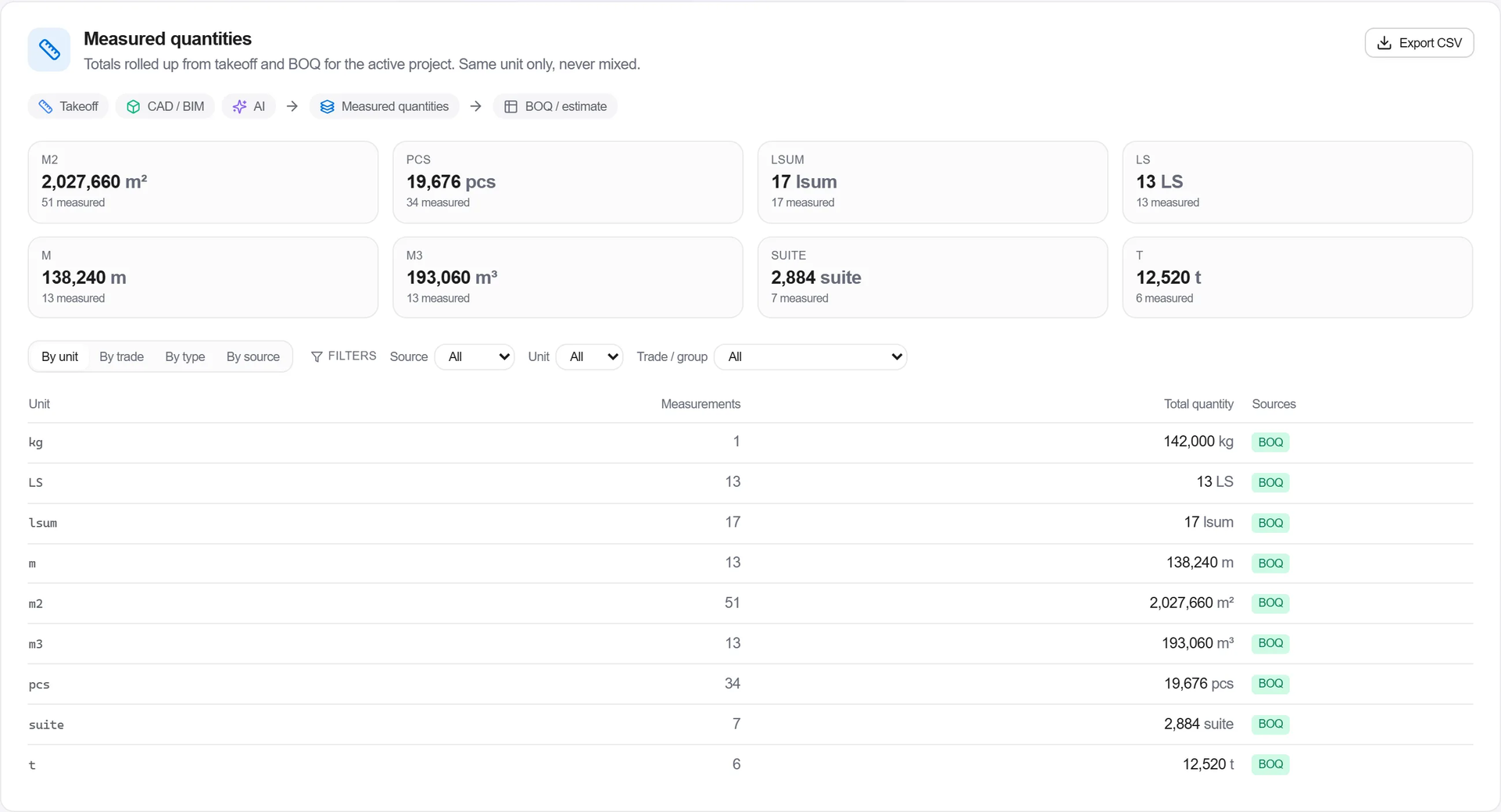Click the 12,520 t table total
1501x812 pixels.
[1209, 764]
